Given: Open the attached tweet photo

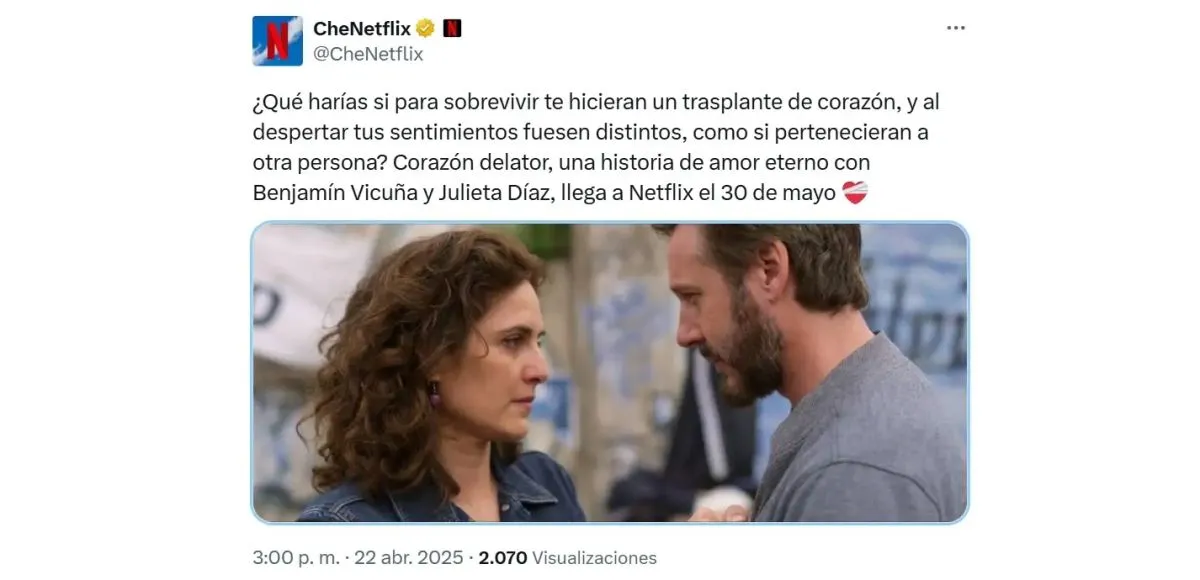Looking at the screenshot, I should click(x=610, y=373).
